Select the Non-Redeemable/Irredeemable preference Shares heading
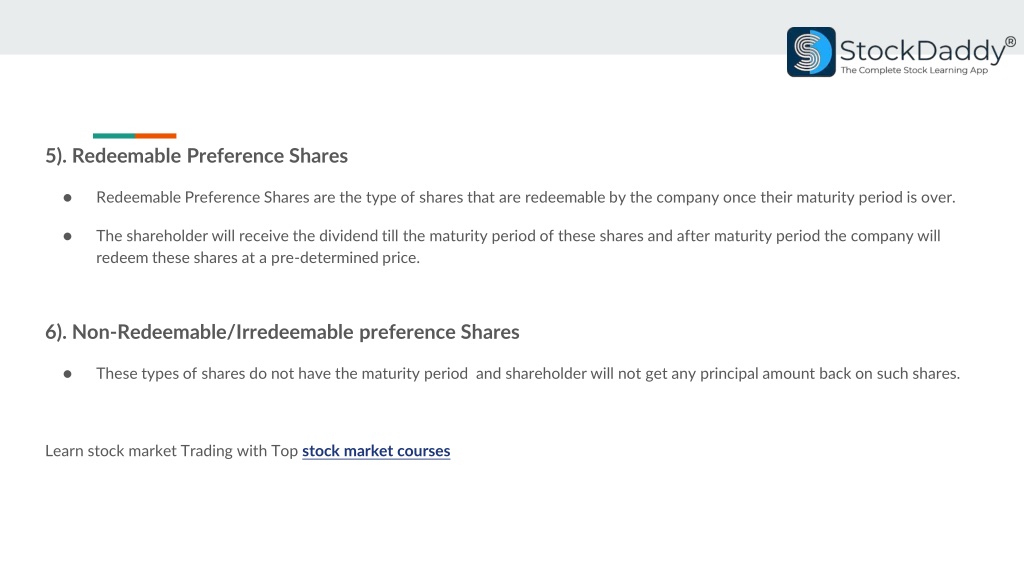The image size is (1024, 576). [x=282, y=332]
